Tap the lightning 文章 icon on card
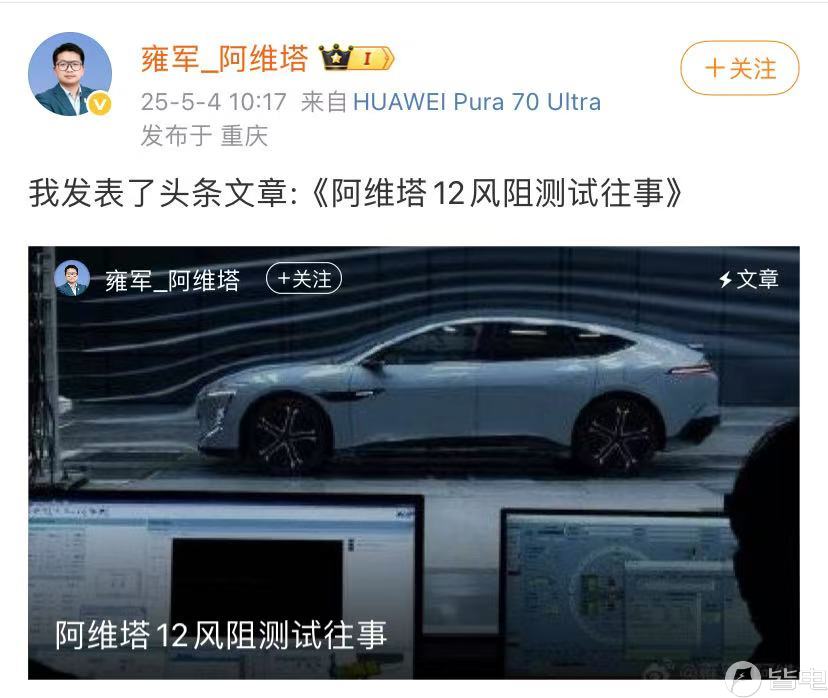This screenshot has width=828, height=698. [748, 279]
